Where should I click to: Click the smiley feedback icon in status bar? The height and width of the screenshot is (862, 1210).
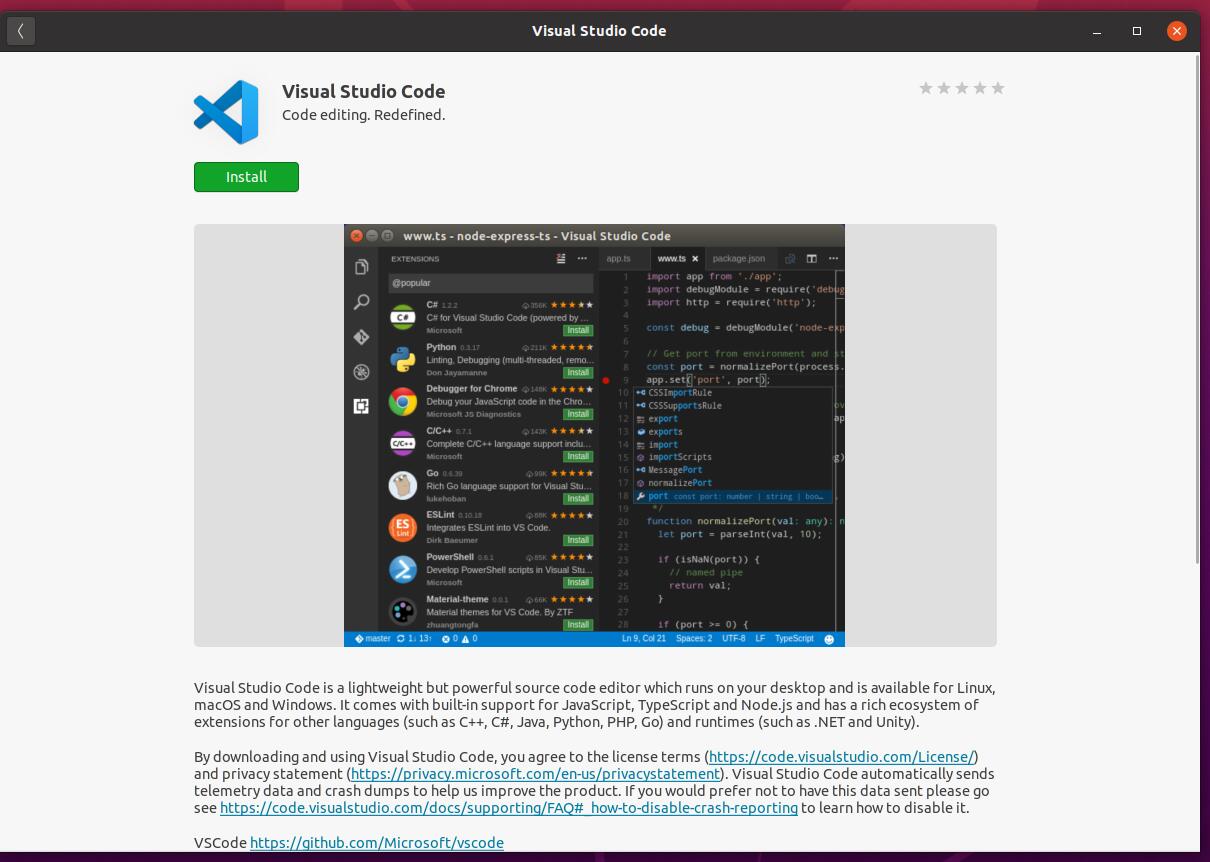pyautogui.click(x=829, y=639)
